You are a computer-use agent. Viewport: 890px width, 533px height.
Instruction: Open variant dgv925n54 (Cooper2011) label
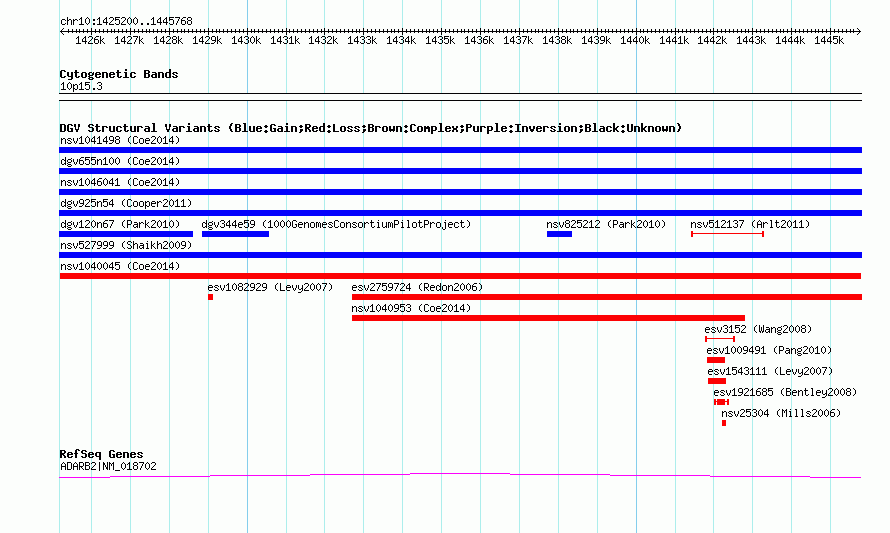[x=126, y=203]
